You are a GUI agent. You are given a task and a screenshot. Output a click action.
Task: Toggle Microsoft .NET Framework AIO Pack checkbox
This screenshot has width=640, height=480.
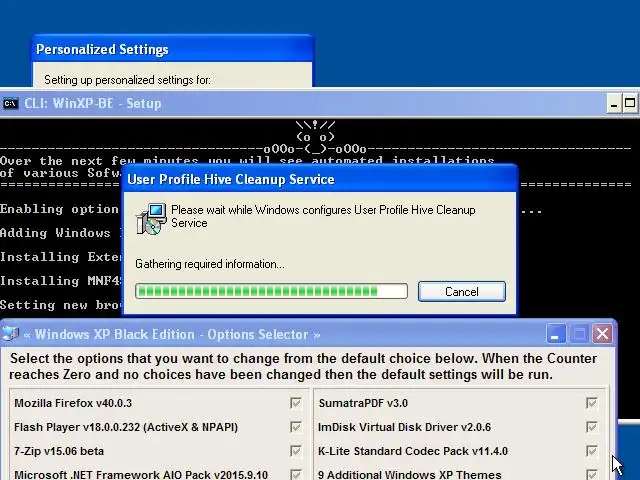click(296, 474)
